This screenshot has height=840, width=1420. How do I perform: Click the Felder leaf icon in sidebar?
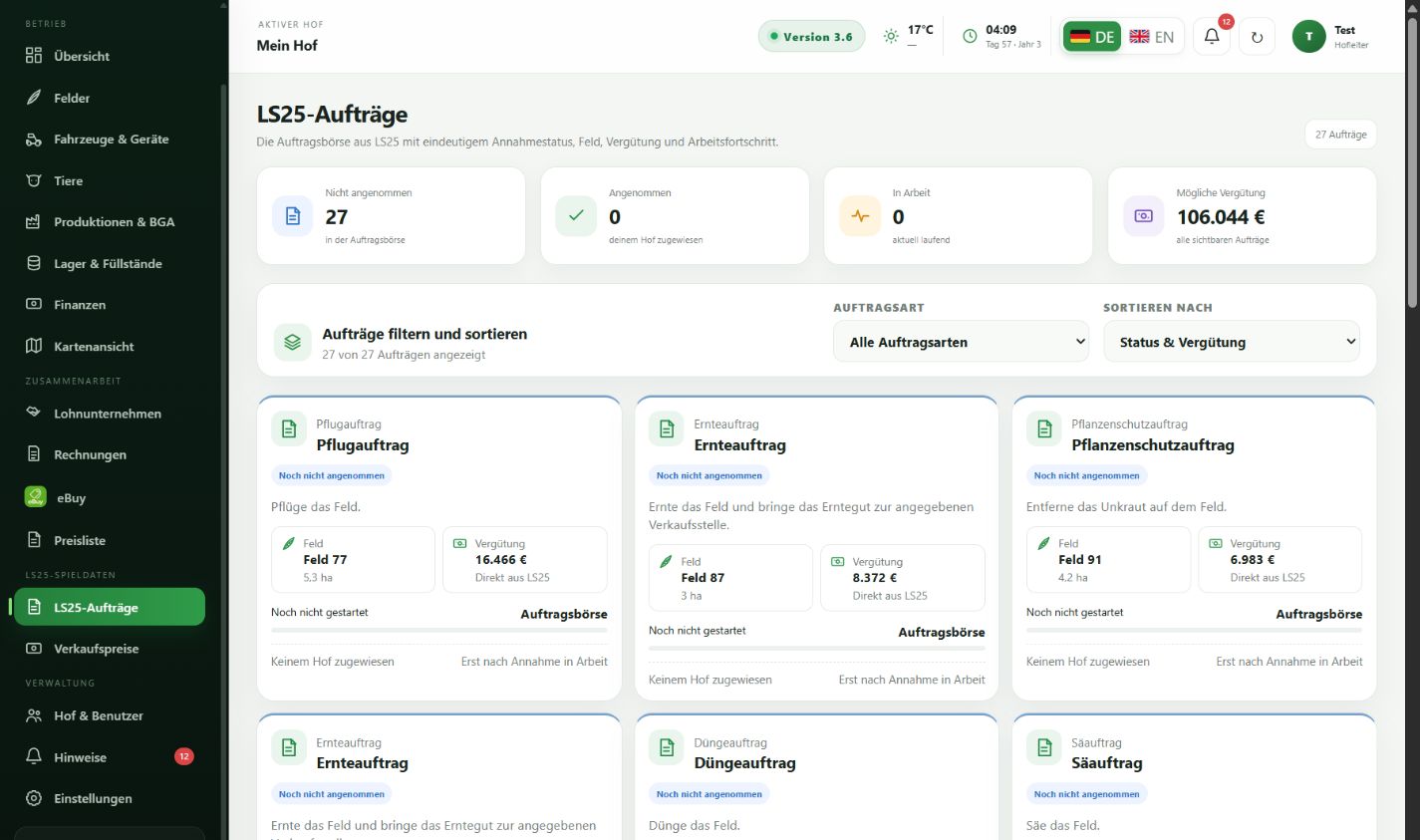click(x=34, y=98)
